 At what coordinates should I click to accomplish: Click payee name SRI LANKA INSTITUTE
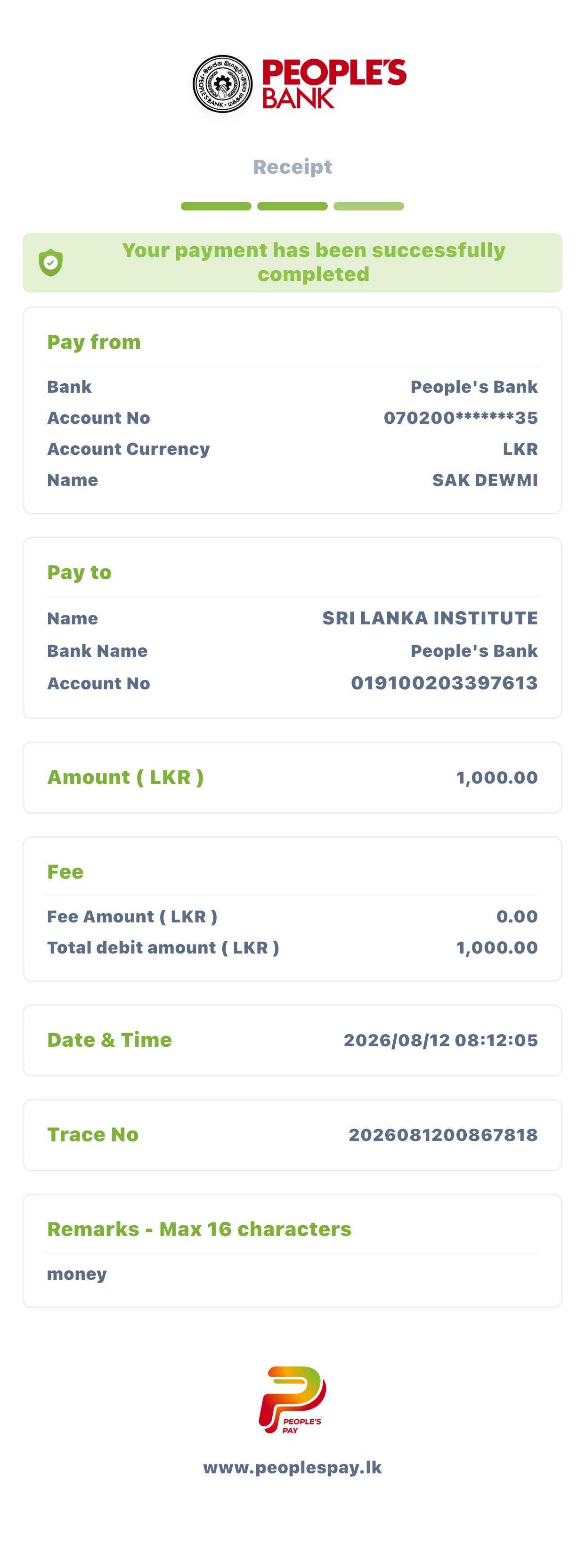pos(430,618)
